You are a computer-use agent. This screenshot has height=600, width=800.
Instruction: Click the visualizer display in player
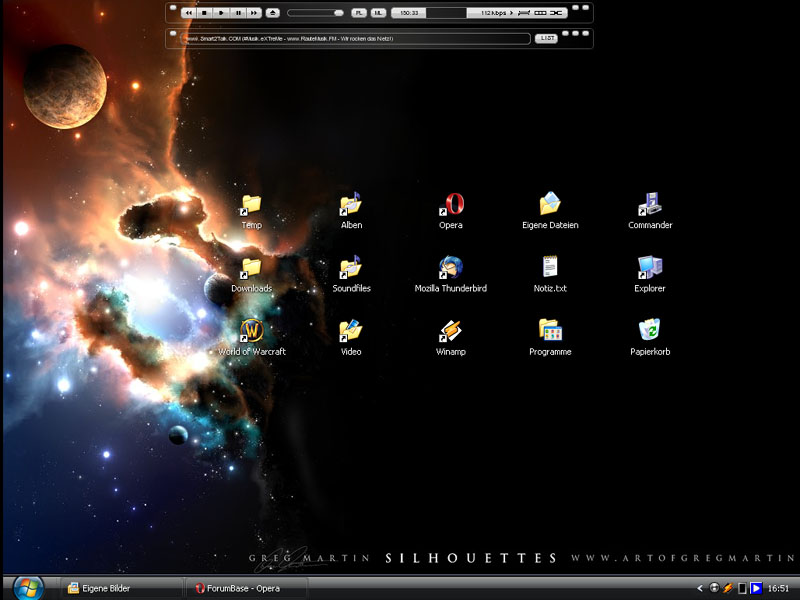pyautogui.click(x=446, y=13)
